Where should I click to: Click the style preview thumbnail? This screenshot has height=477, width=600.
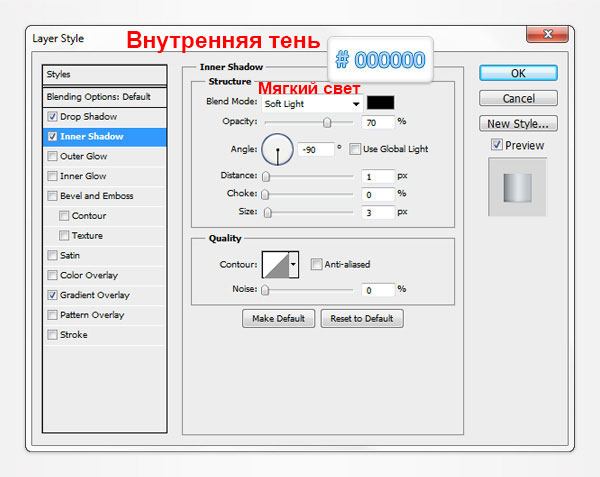tap(517, 187)
